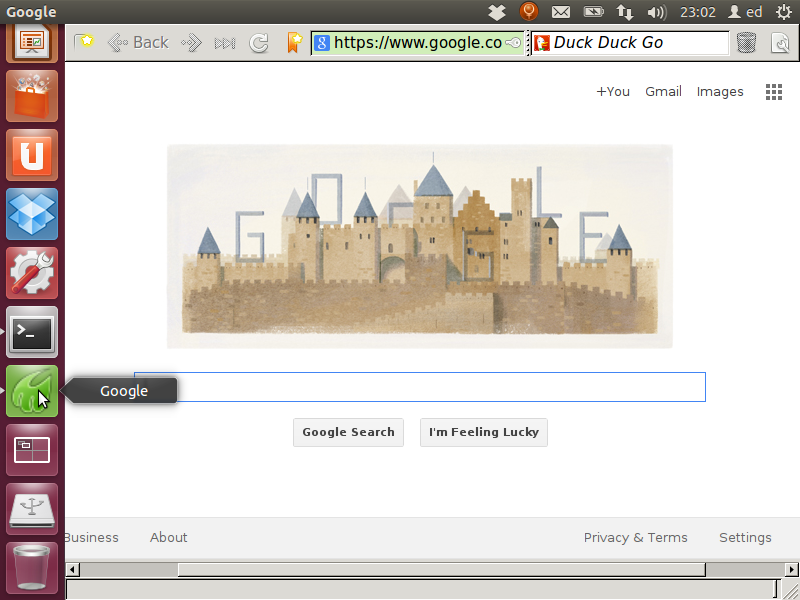Screen dimensions: 800x600
Task: Open Ubuntu Software Center launcher icon
Action: pos(32,96)
